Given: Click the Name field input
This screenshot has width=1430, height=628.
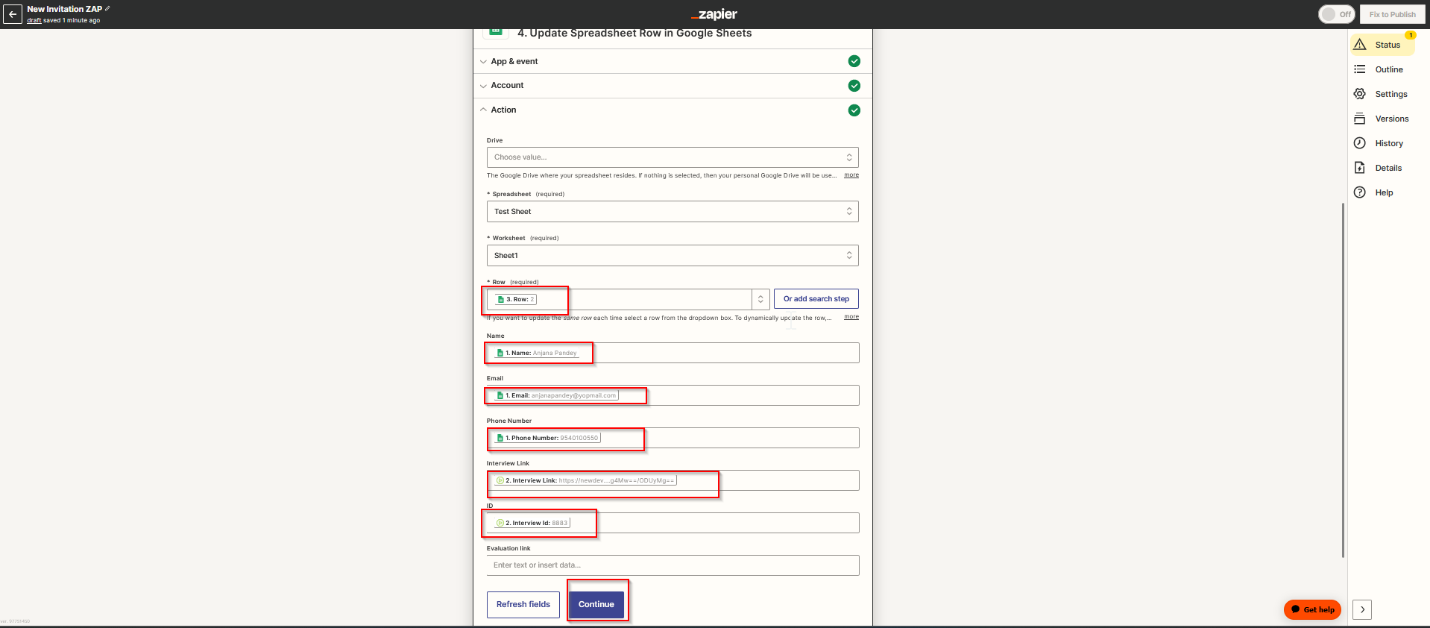Looking at the screenshot, I should click(x=673, y=353).
